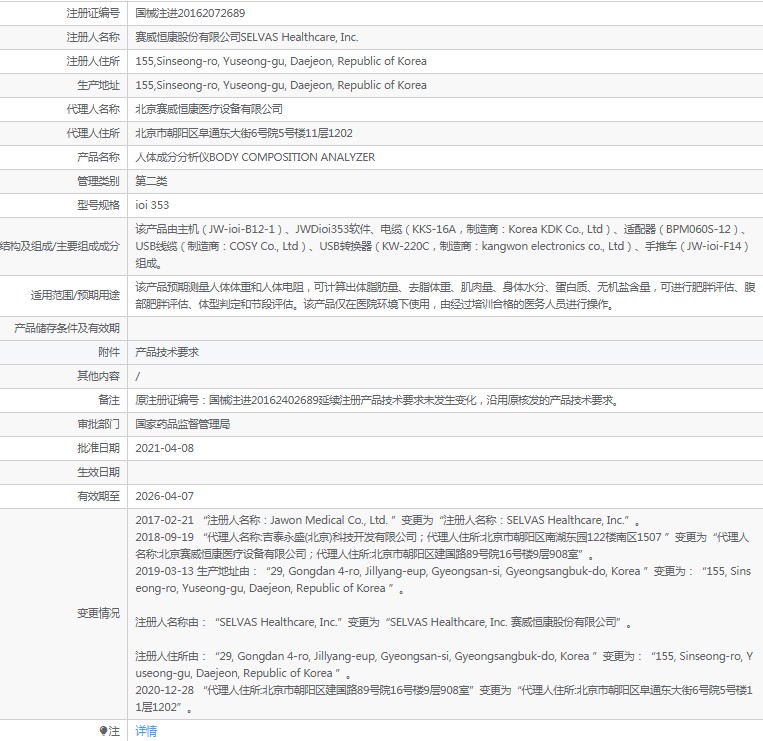This screenshot has height=741, width=763.
Task: Select the 注册人名称由 change line
Action: [x=383, y=622]
